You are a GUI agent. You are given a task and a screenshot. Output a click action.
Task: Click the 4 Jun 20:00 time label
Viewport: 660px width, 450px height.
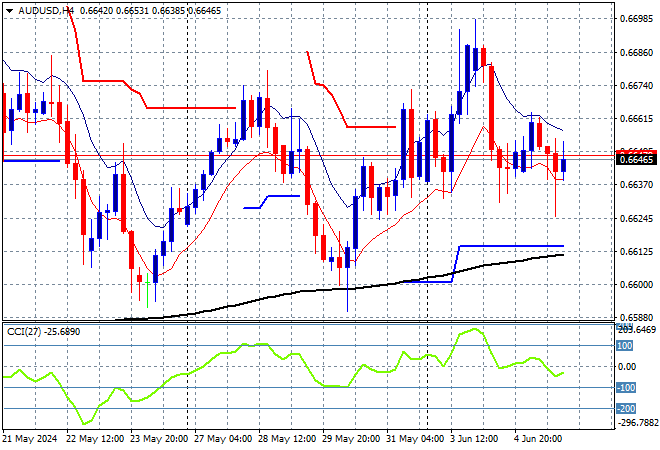[538, 439]
